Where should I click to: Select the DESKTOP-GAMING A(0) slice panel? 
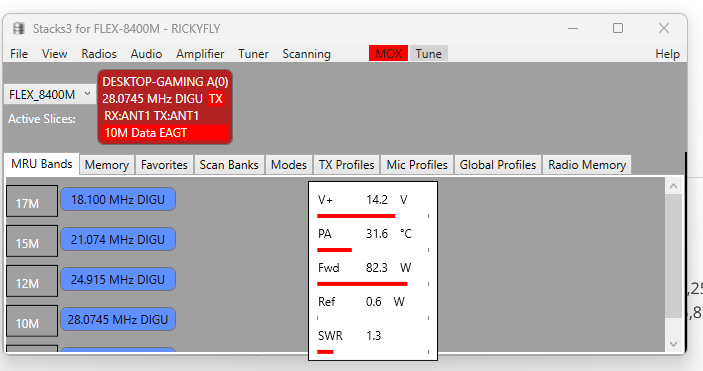(x=165, y=107)
